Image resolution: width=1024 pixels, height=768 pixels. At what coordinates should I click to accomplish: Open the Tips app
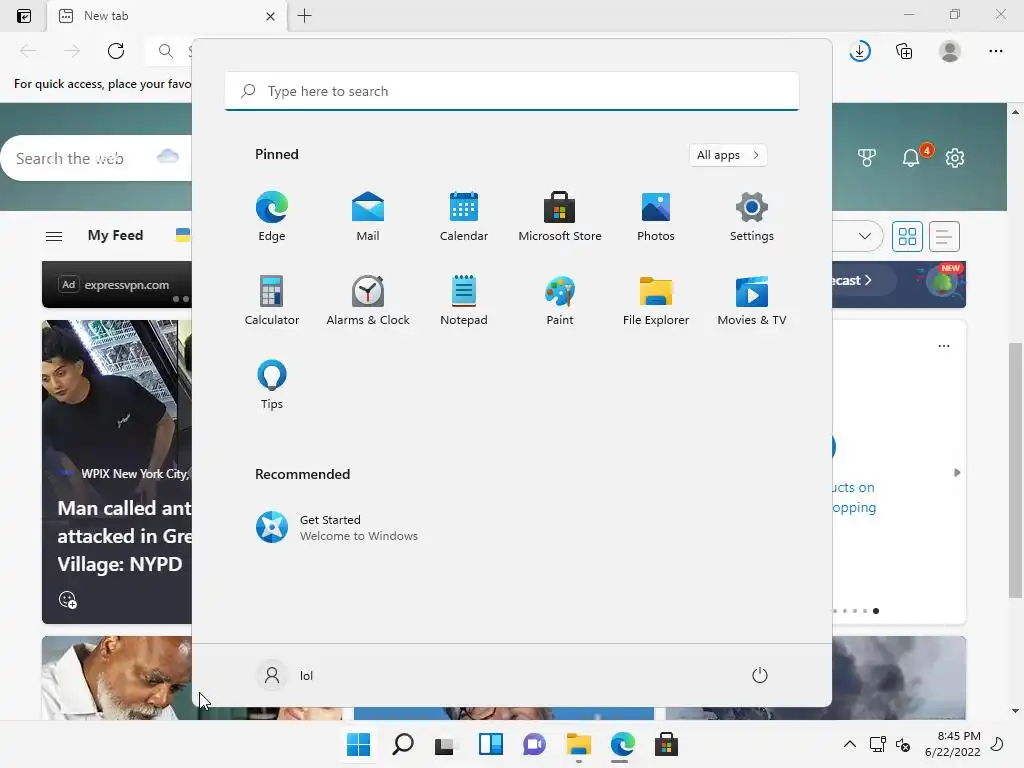tap(272, 385)
